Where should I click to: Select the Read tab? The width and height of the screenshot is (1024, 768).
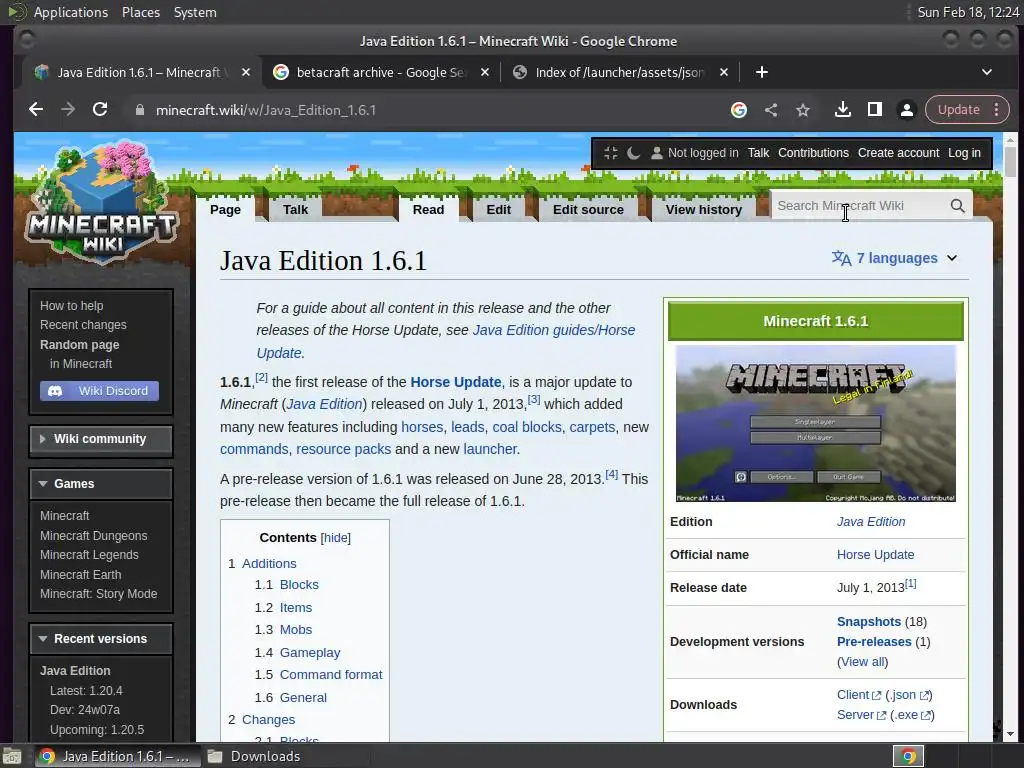click(428, 210)
